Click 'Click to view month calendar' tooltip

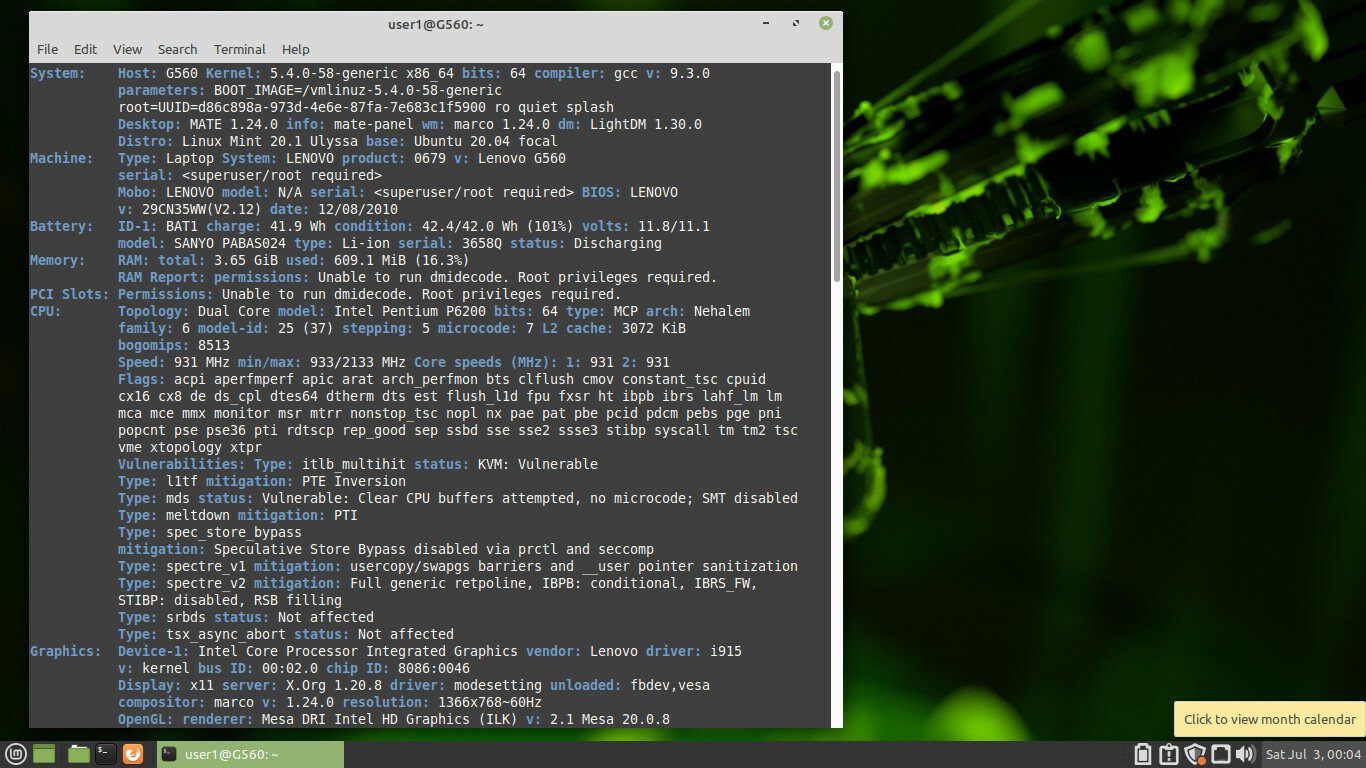pyautogui.click(x=1270, y=719)
